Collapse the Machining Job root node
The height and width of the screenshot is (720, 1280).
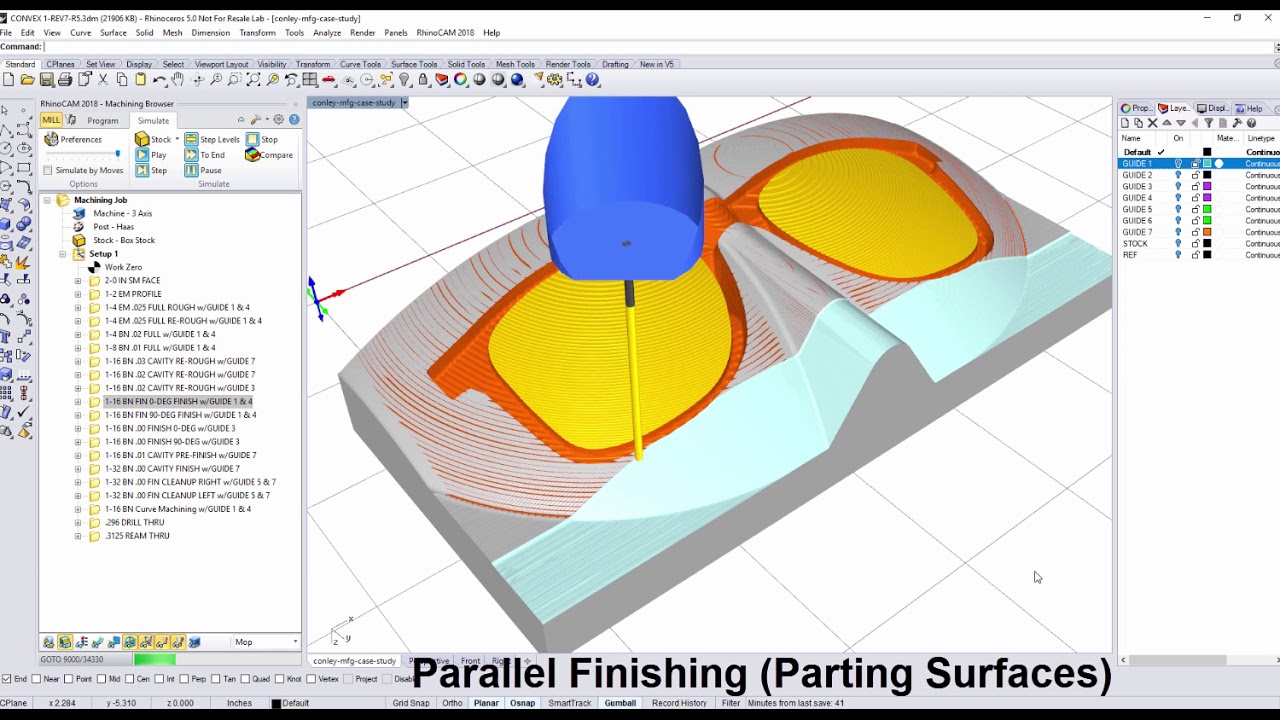[47, 200]
